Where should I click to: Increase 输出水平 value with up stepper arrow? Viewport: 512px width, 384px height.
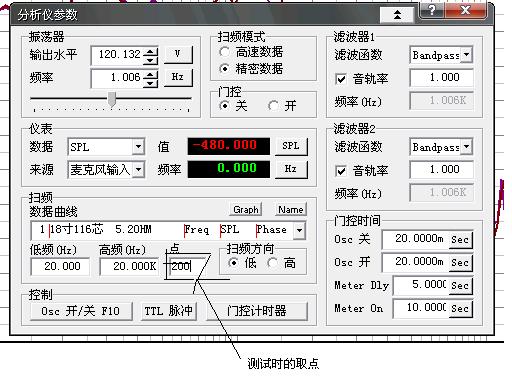click(151, 51)
